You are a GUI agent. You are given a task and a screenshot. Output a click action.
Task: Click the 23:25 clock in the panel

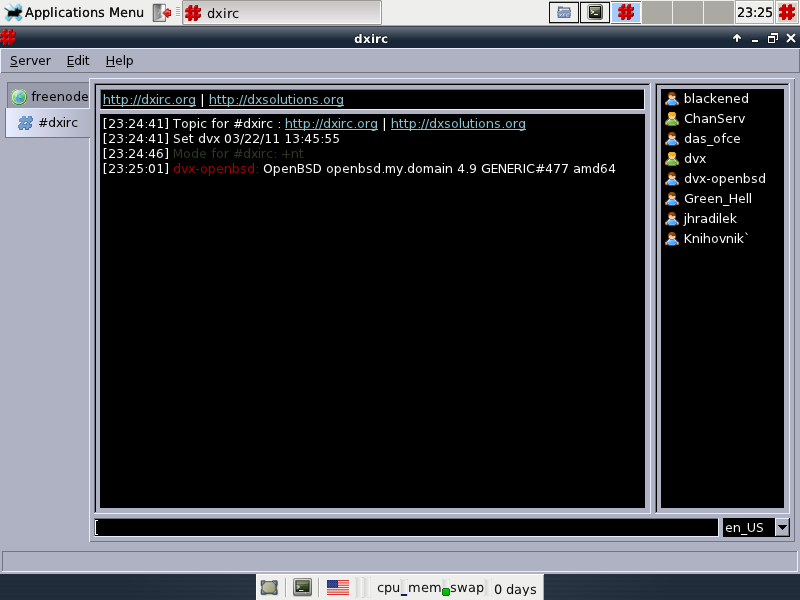(755, 12)
